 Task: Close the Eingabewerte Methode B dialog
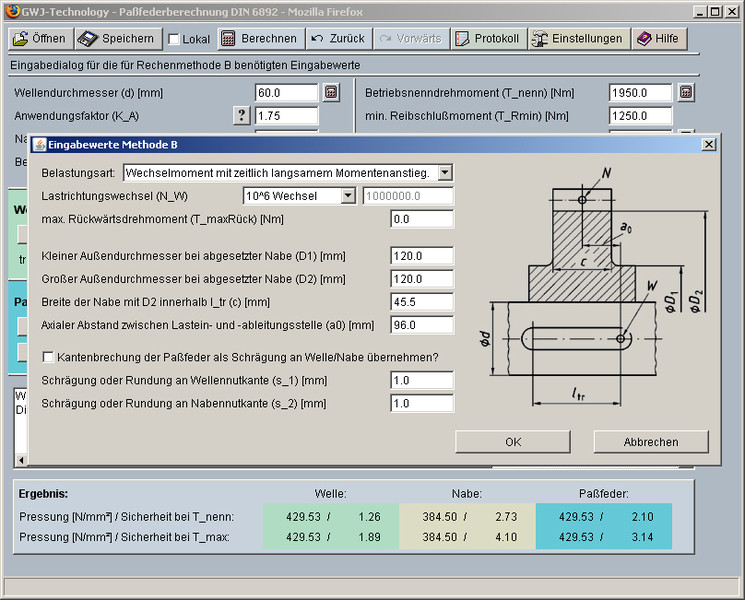708,144
